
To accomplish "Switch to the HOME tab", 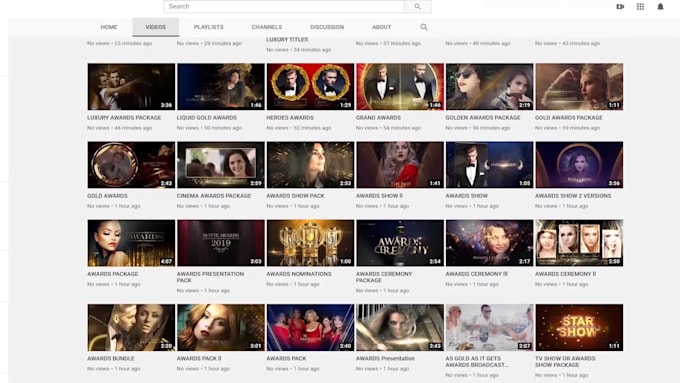I will [x=109, y=27].
